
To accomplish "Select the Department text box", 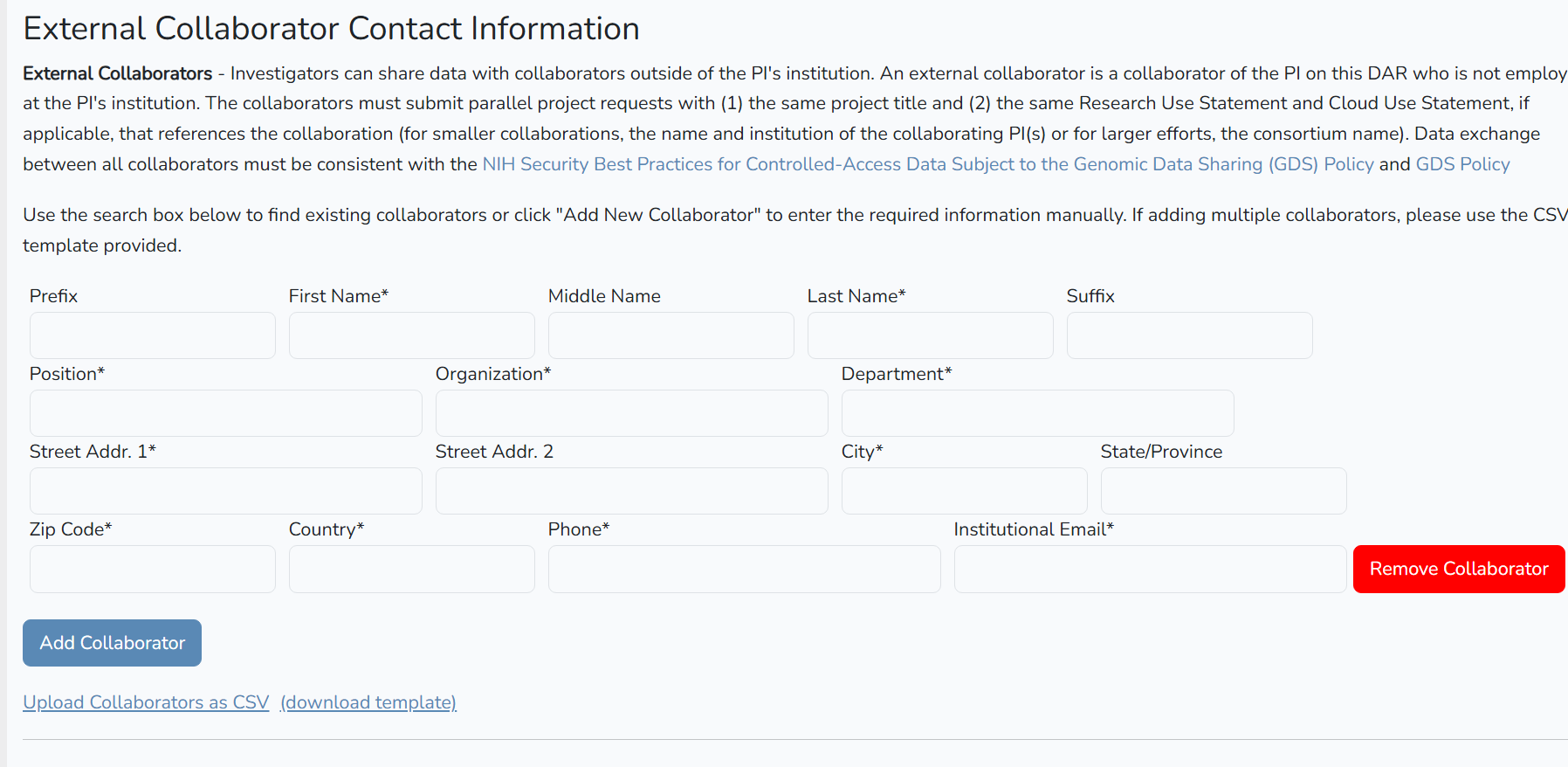I will coord(1037,413).
